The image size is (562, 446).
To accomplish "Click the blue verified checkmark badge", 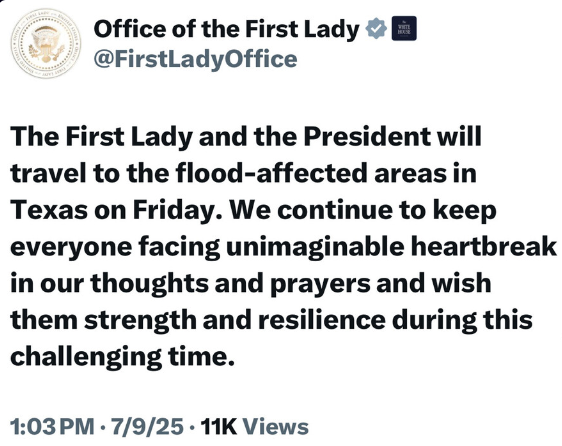I will (376, 28).
